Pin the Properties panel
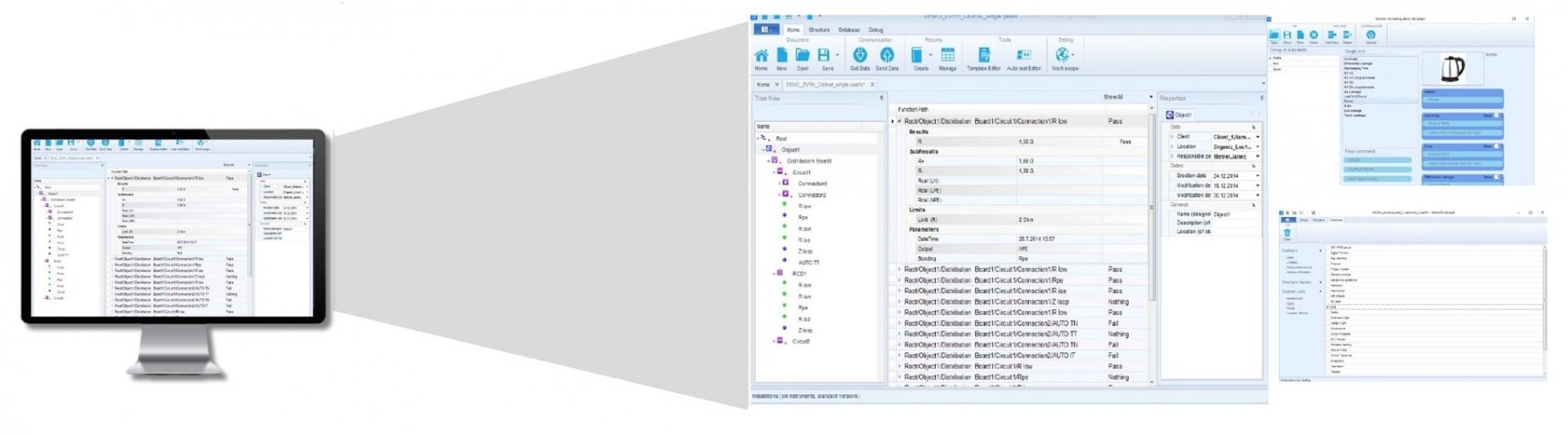The width and height of the screenshot is (1568, 435). point(1262,99)
